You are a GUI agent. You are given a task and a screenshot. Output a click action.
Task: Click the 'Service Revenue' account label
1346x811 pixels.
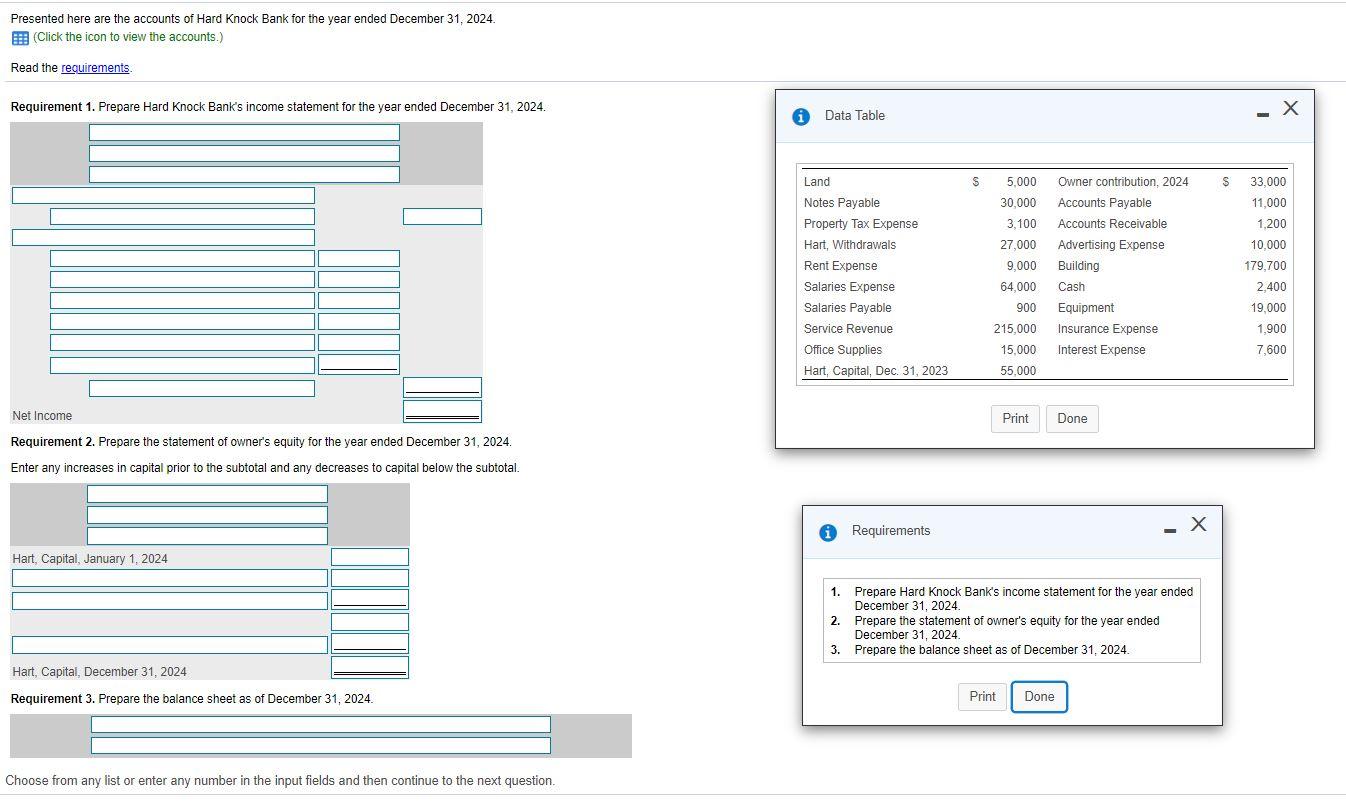(x=848, y=329)
